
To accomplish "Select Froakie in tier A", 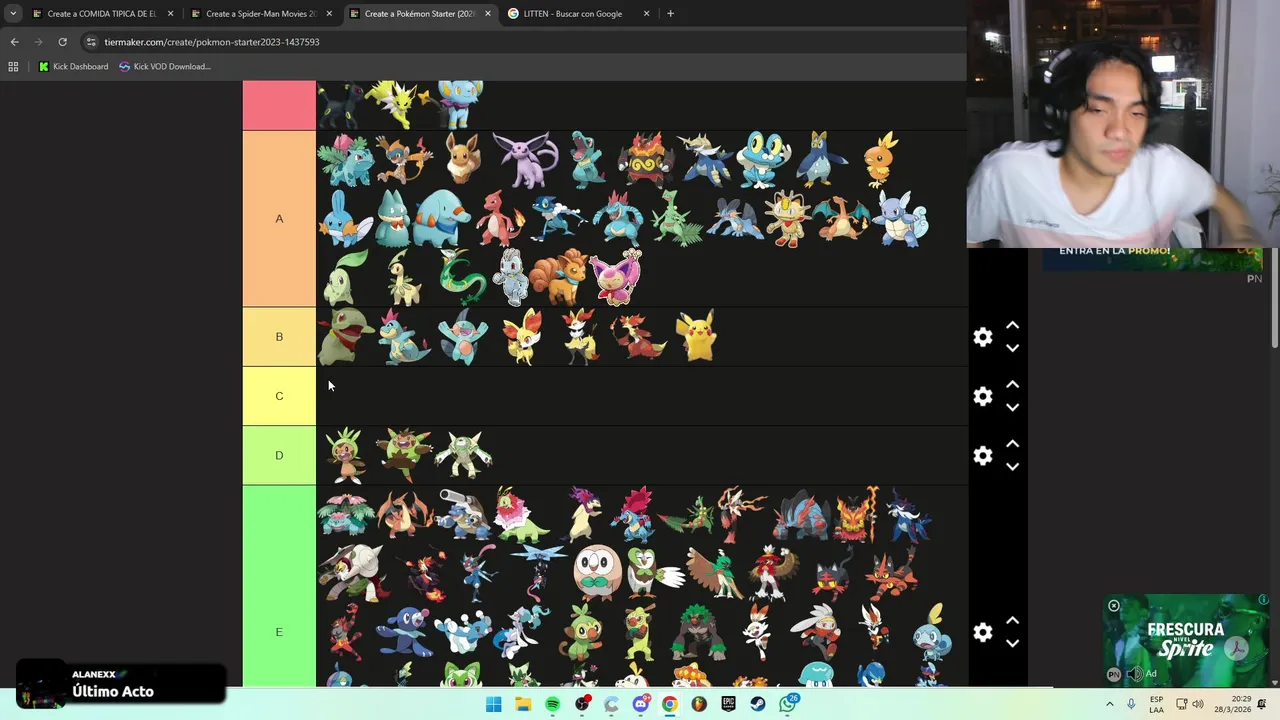I will pyautogui.click(x=764, y=159).
